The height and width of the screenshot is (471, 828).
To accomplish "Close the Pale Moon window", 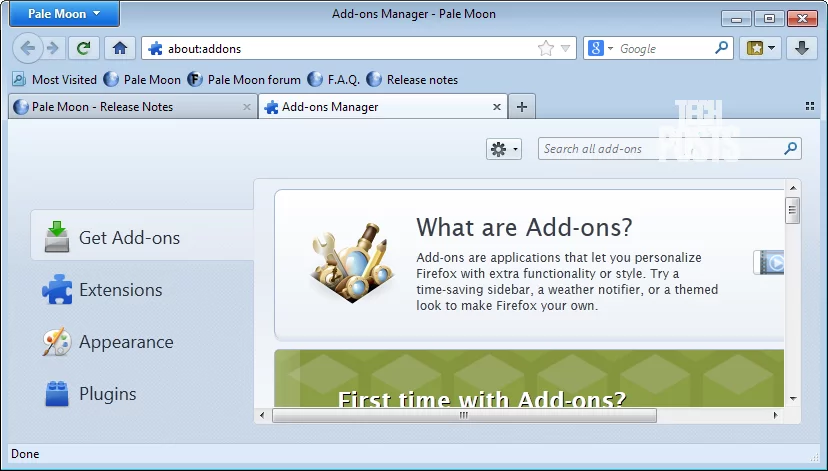I will 802,19.
